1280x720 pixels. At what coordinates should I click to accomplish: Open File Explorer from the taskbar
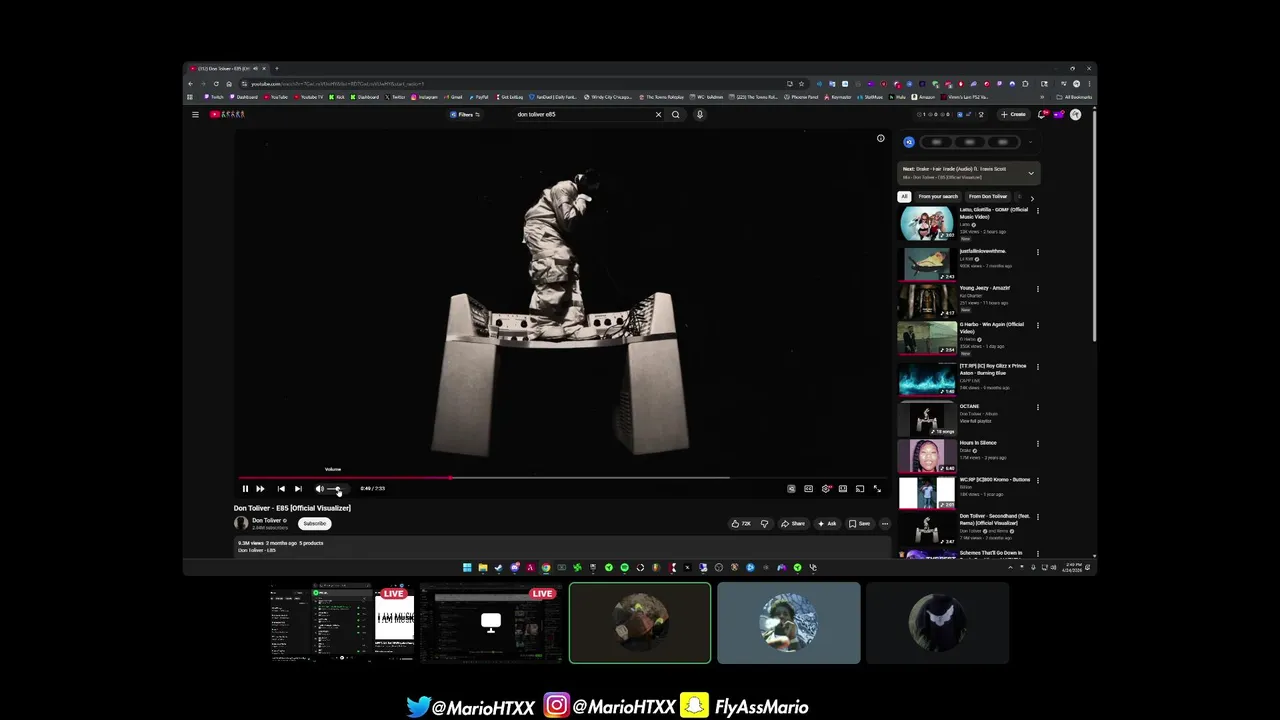pos(483,568)
